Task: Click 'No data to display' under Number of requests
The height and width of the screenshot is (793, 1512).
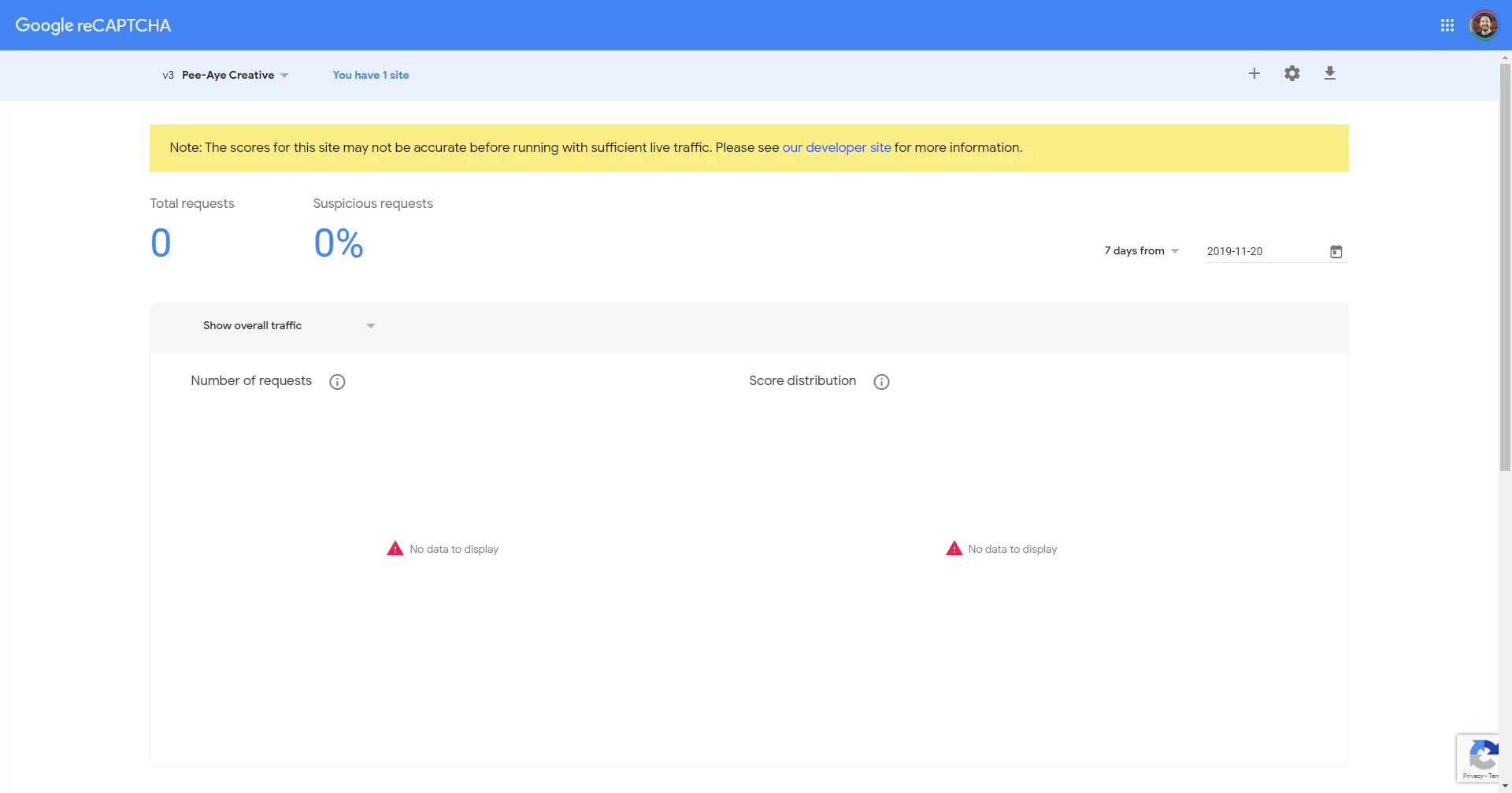Action: pyautogui.click(x=454, y=549)
